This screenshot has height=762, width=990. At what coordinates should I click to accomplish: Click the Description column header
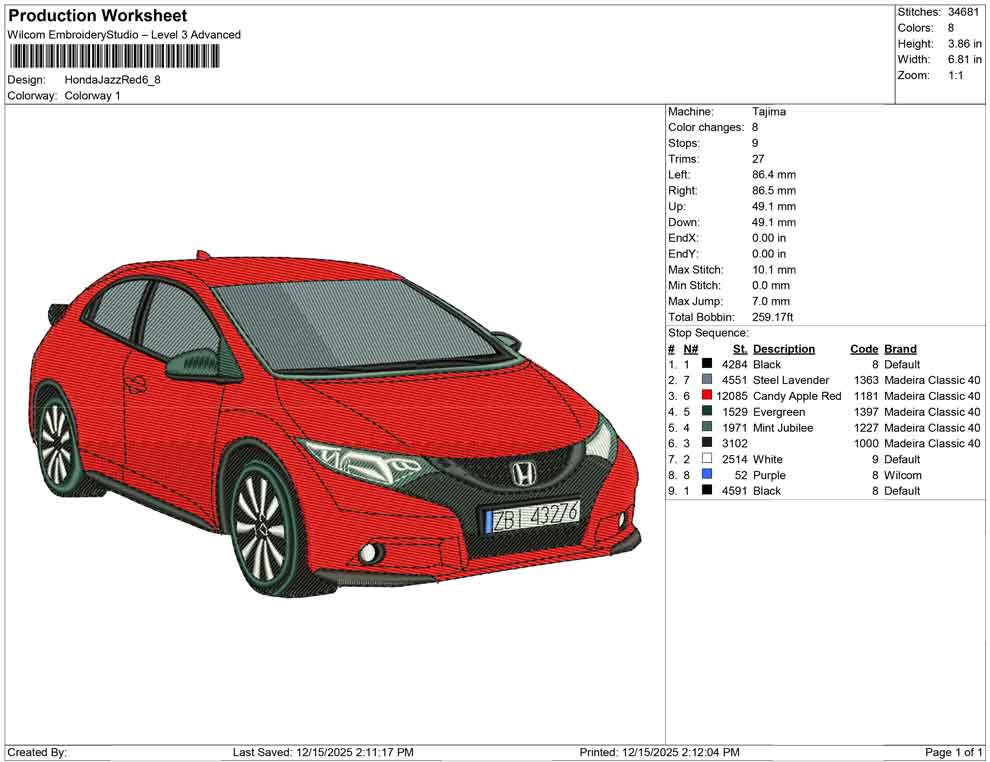[x=784, y=348]
